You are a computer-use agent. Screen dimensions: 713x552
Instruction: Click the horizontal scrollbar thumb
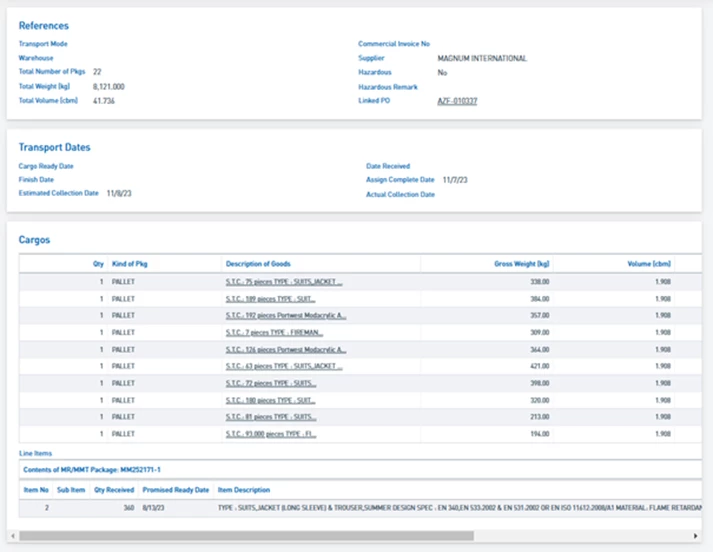tap(245, 536)
